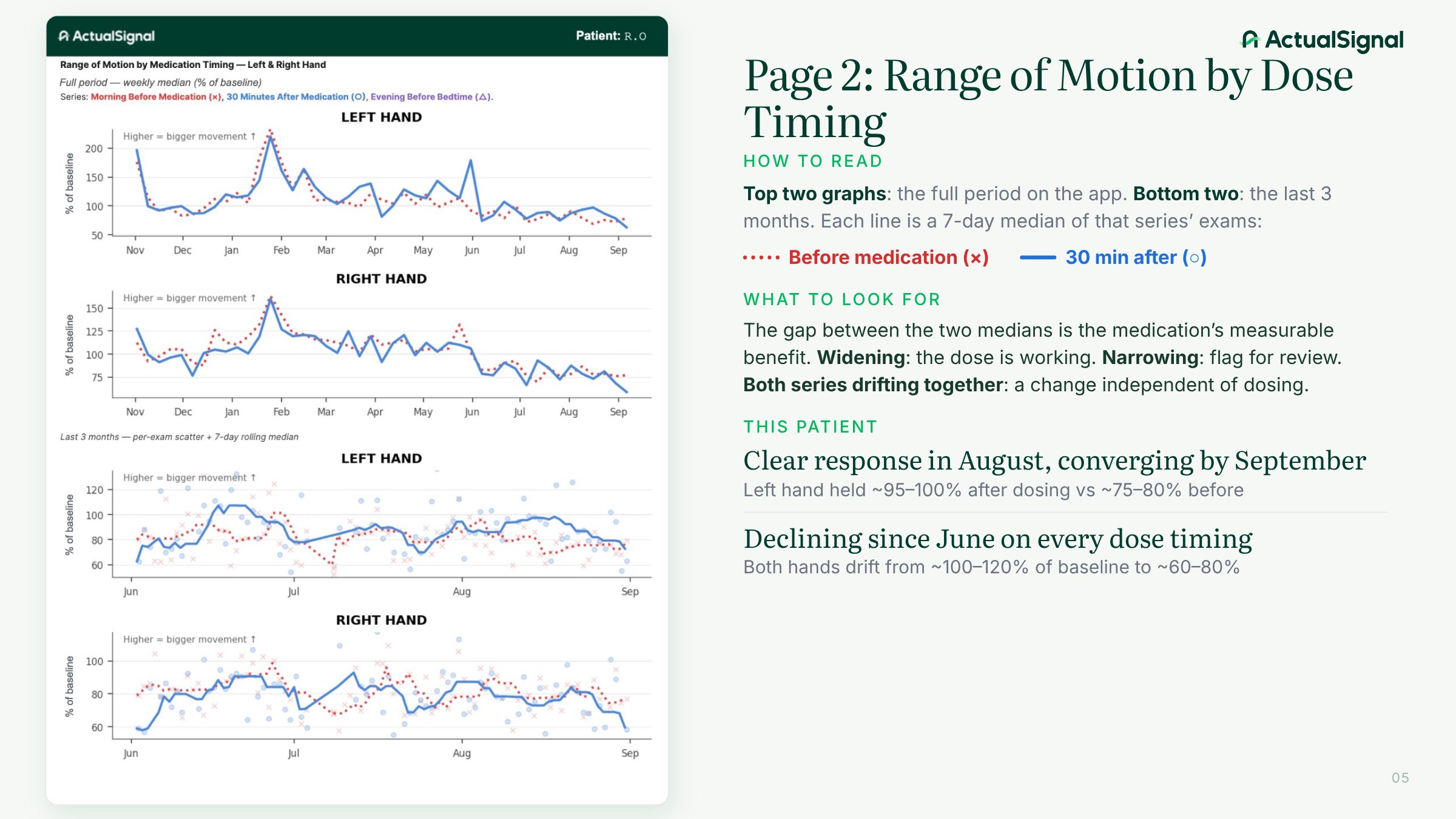Click 'Left hand held ~95–100% after dosing' line
The image size is (1456, 819).
pos(993,490)
